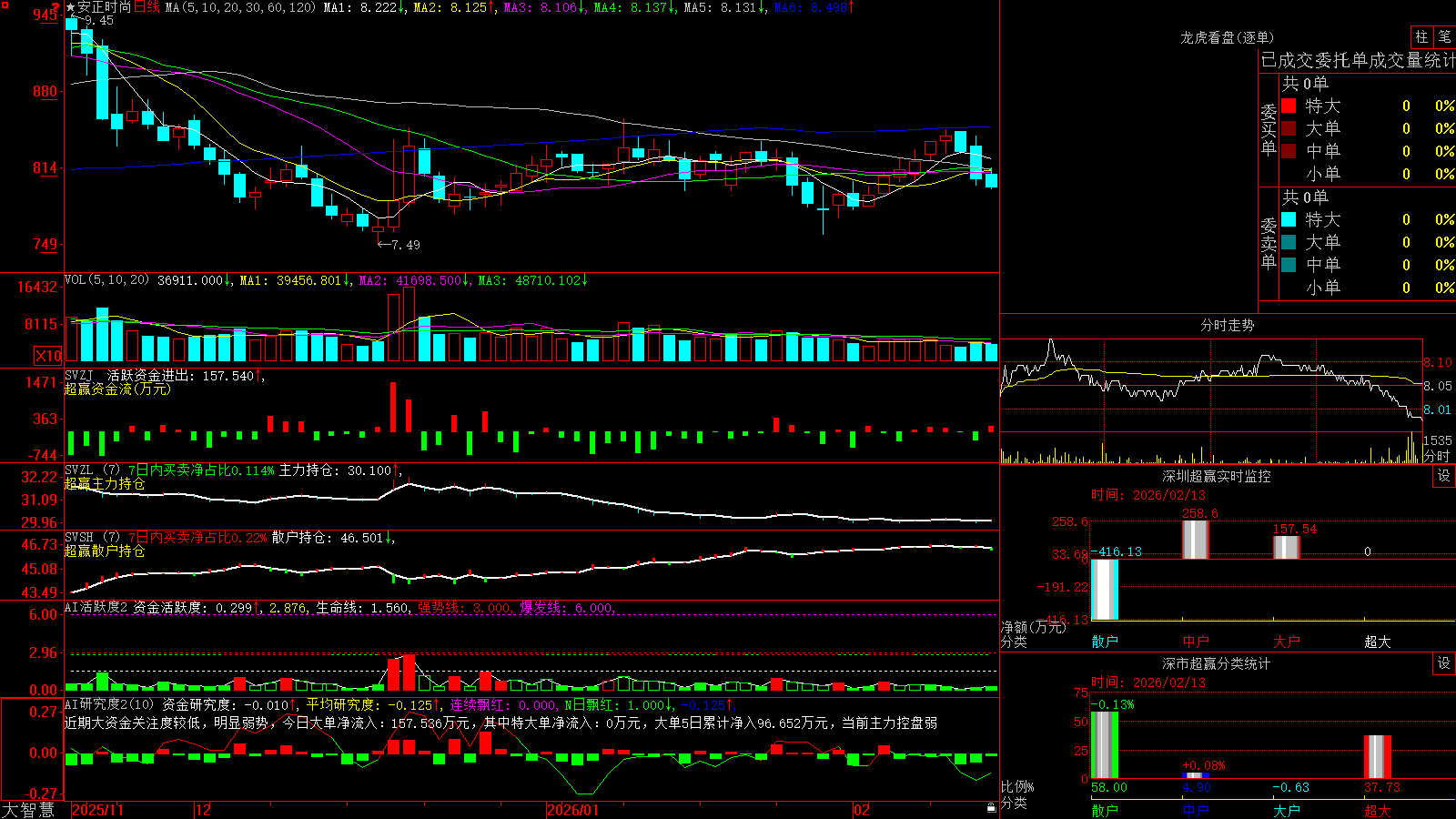Click the 超大 37.73 ratio bar
Viewport: 1456px width, 819px height.
1378,756
